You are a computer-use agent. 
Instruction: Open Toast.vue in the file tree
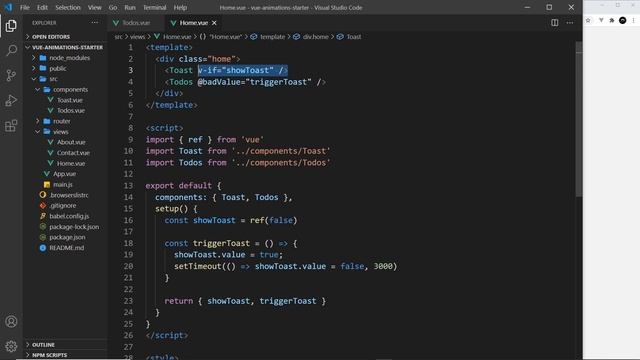tap(69, 100)
